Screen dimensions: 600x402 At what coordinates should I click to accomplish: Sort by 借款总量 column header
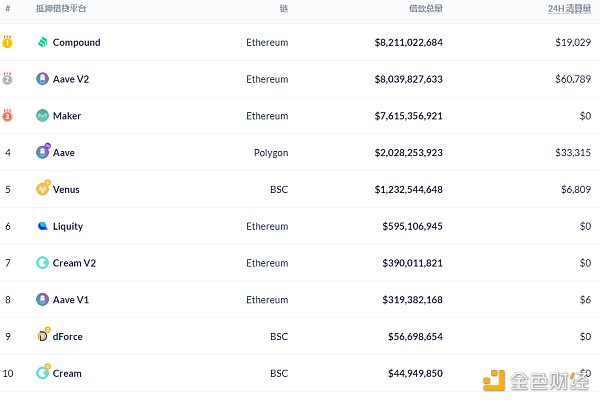(424, 9)
